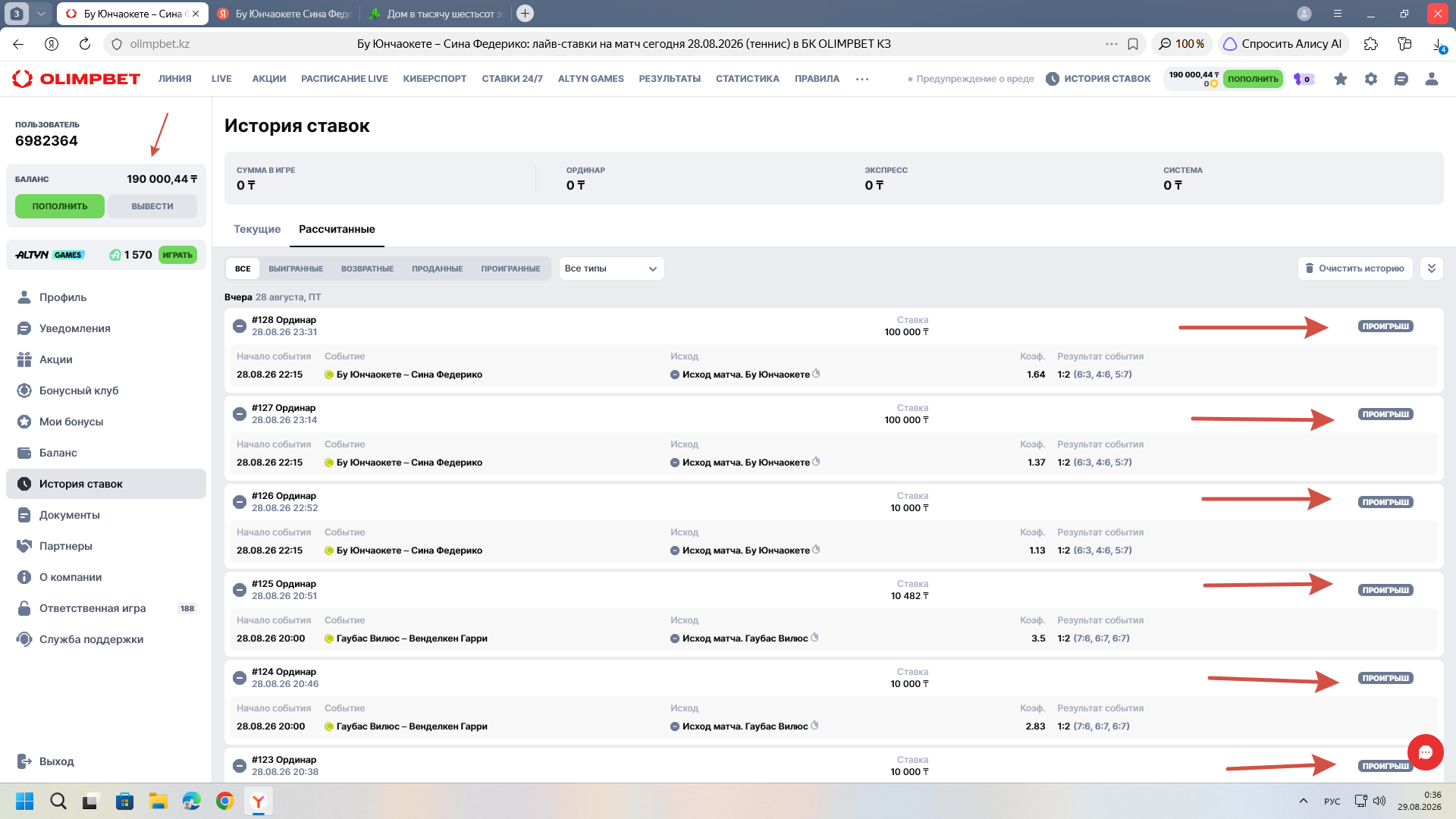
Task: Collapse bet #124 with the minus icon
Action: coord(239,678)
